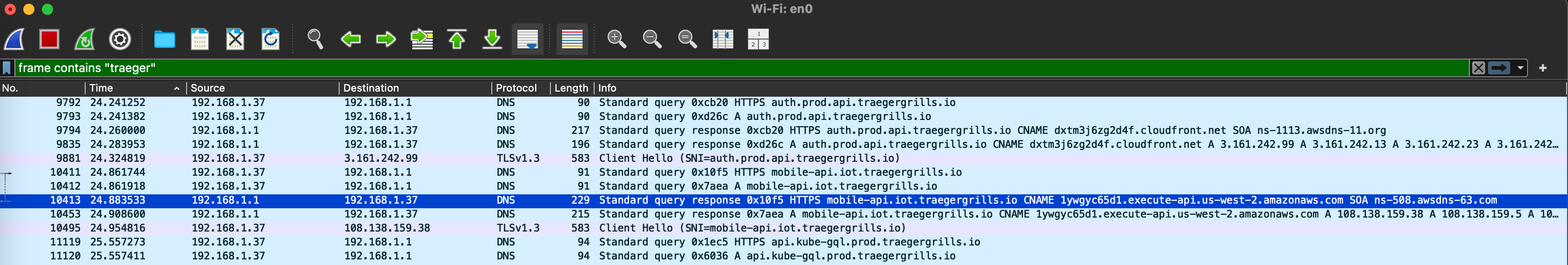Sort by Destination column header

pos(415,88)
